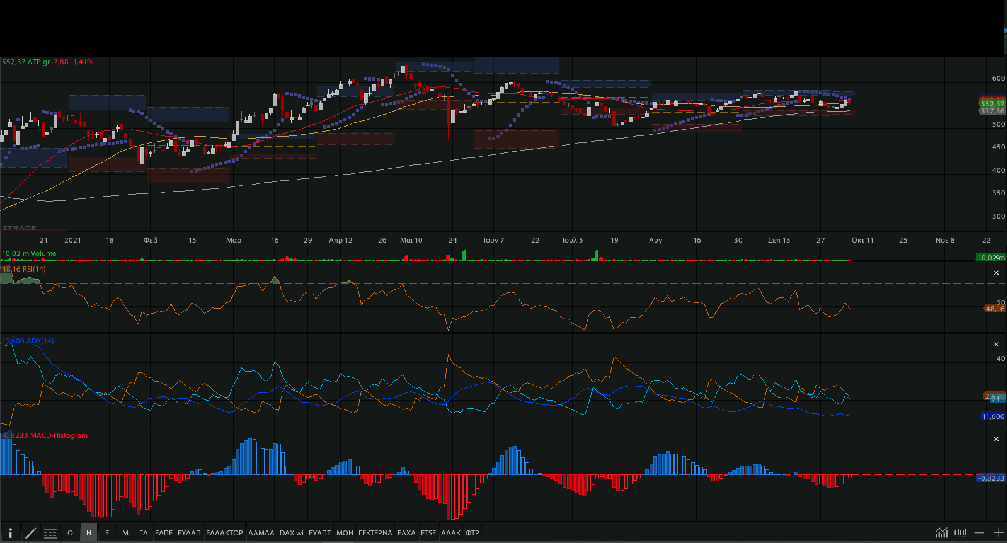The height and width of the screenshot is (543, 1007).
Task: Select the M timeframe button
Action: pos(125,532)
